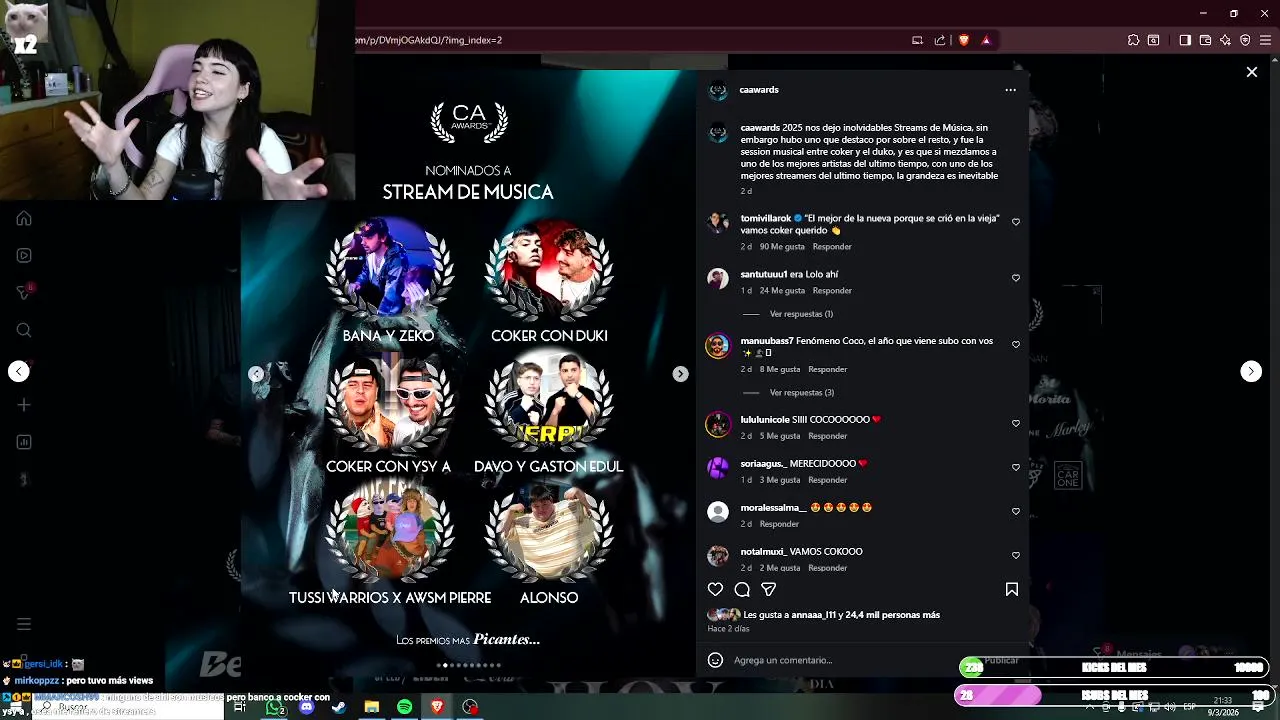This screenshot has width=1280, height=720.
Task: Open the Brave main menu
Action: (x=1266, y=40)
